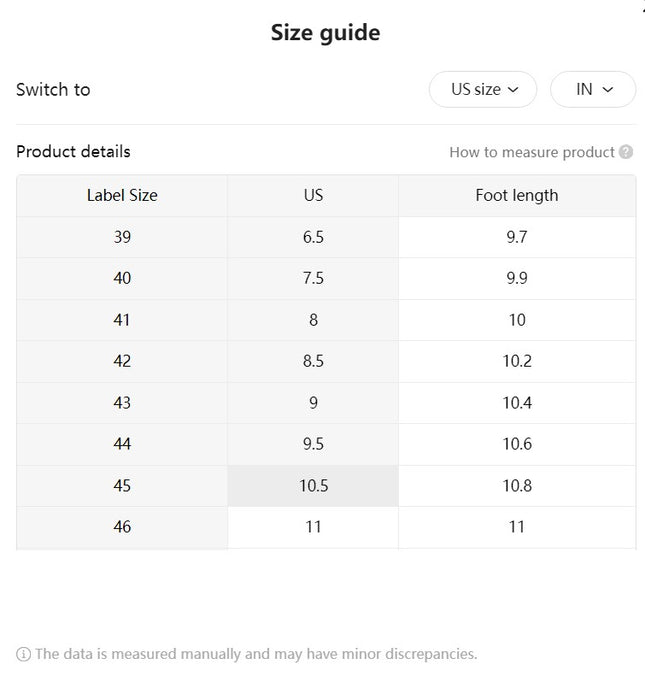
Task: Open the IN unit dropdown
Action: (x=593, y=90)
